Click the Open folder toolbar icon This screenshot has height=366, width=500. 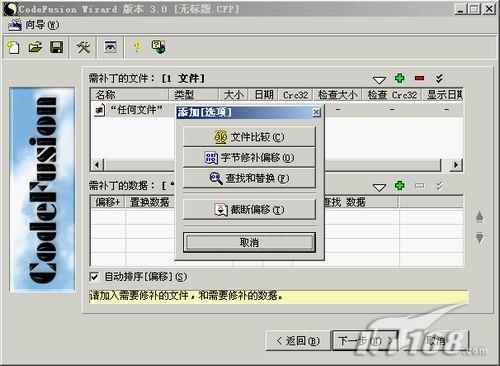[35, 47]
